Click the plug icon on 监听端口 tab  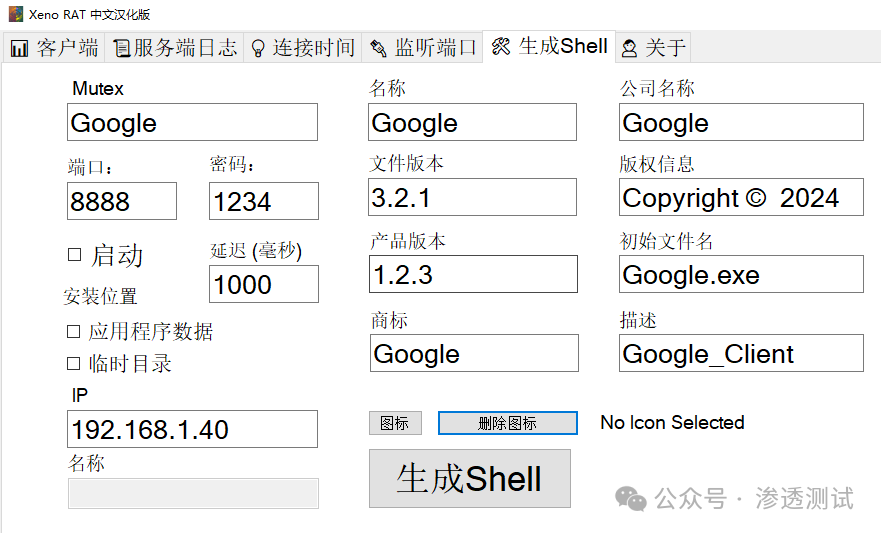[x=378, y=48]
